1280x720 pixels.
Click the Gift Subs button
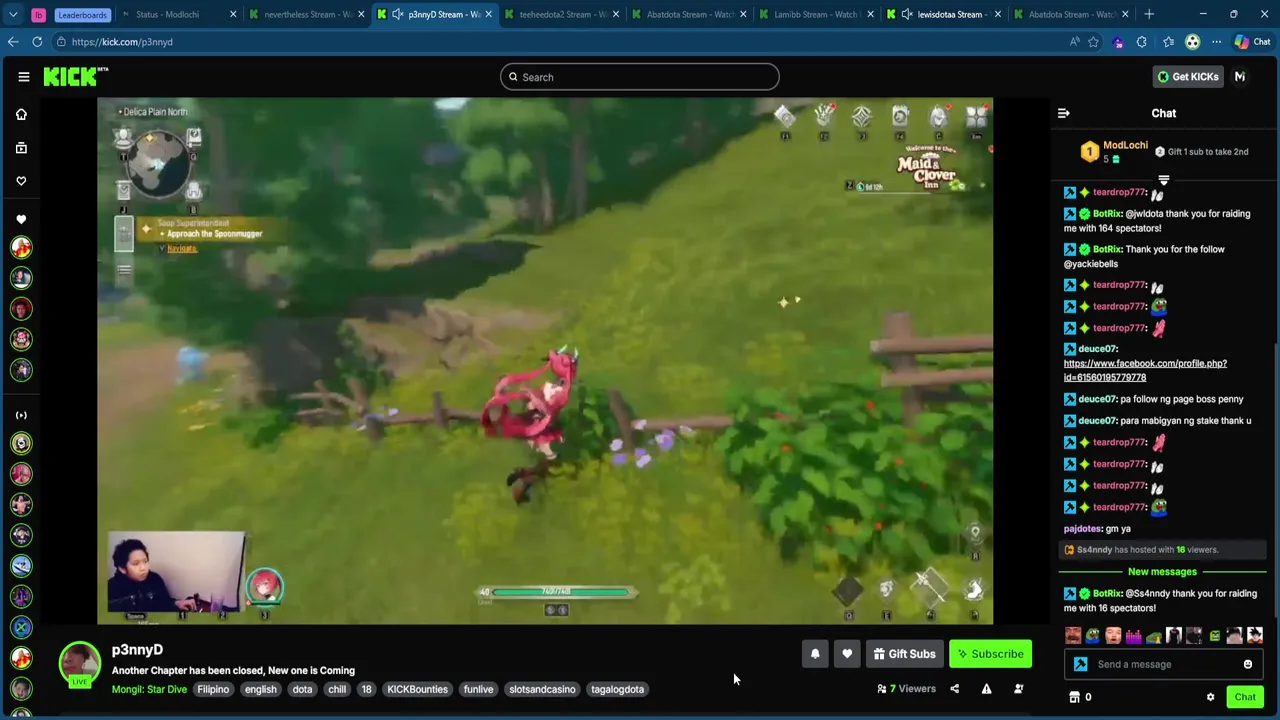(904, 654)
